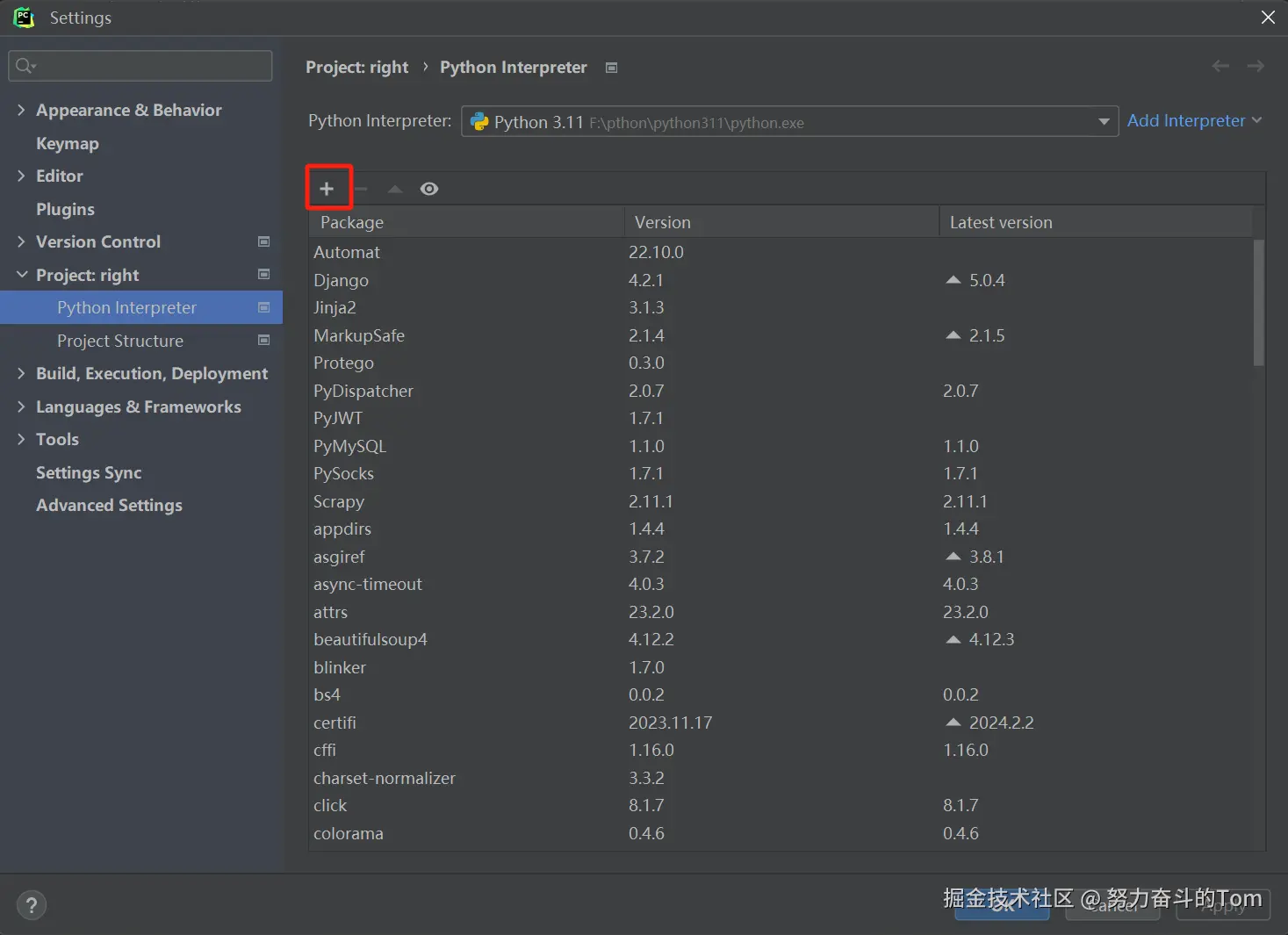Click the back navigation arrow

pyautogui.click(x=1220, y=66)
